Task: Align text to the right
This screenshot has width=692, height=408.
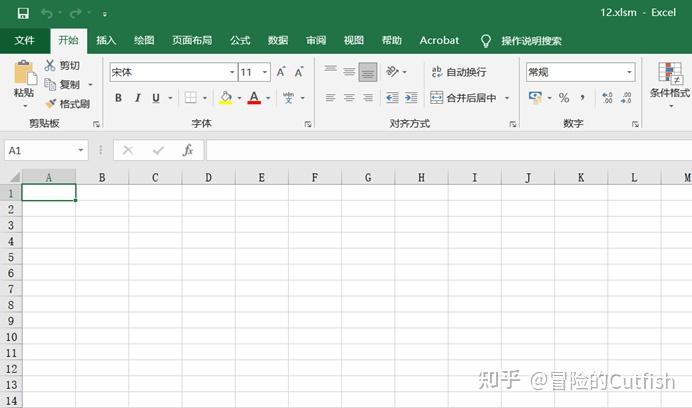Action: [368, 98]
